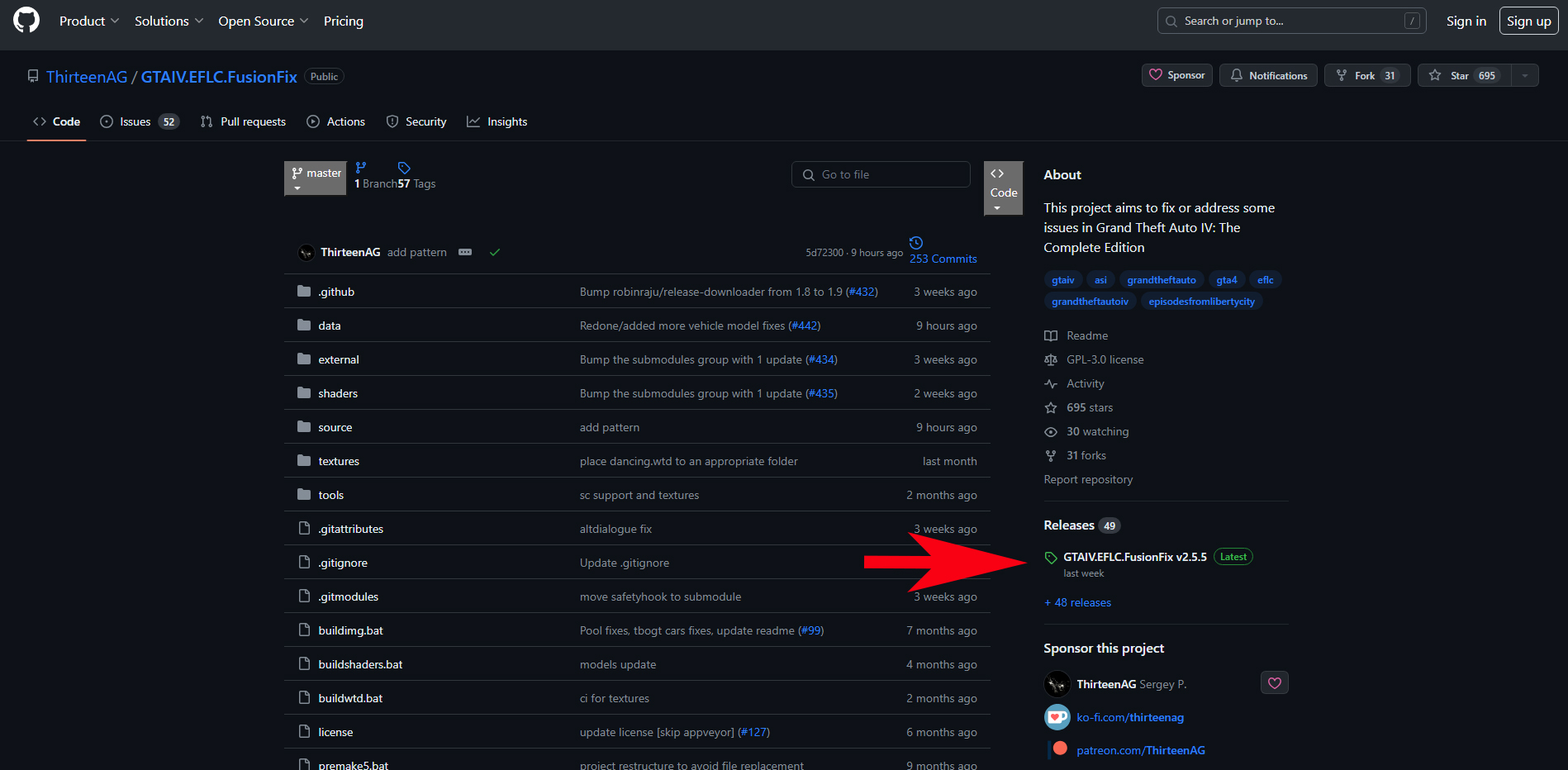1568x770 pixels.
Task: Open the Insights tab
Action: pos(497,121)
